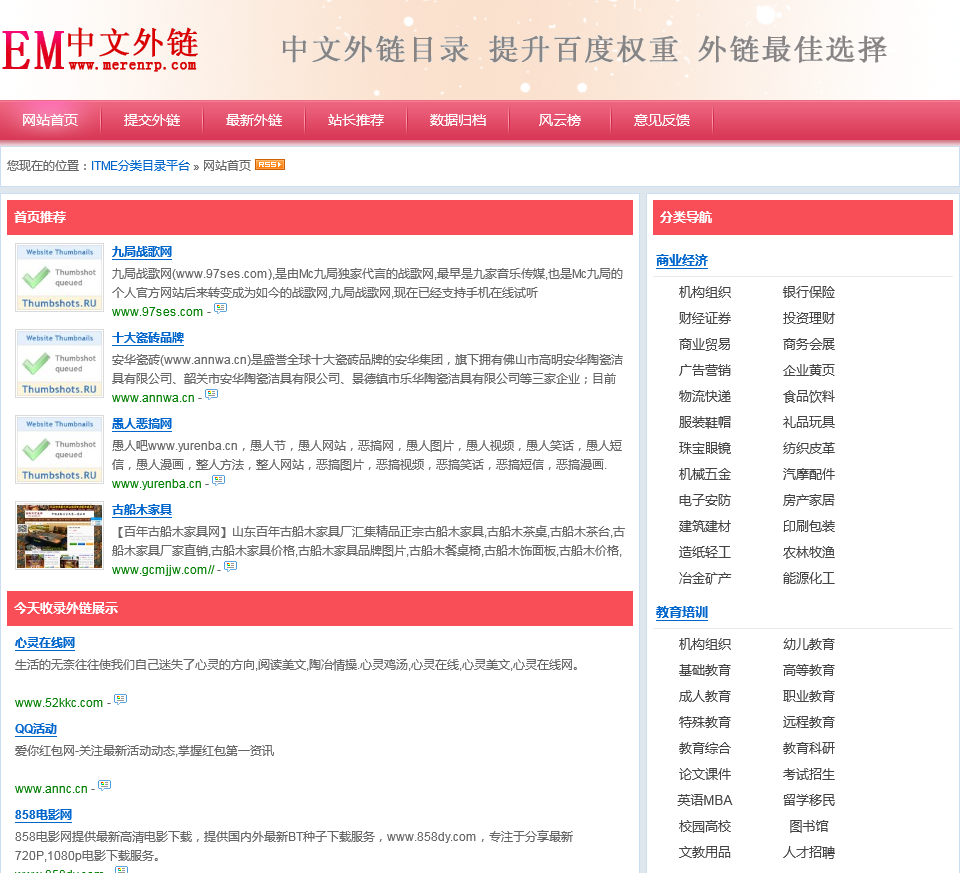Open the QQ活动 title link
Viewport: 960px width, 873px height.
pyautogui.click(x=36, y=729)
